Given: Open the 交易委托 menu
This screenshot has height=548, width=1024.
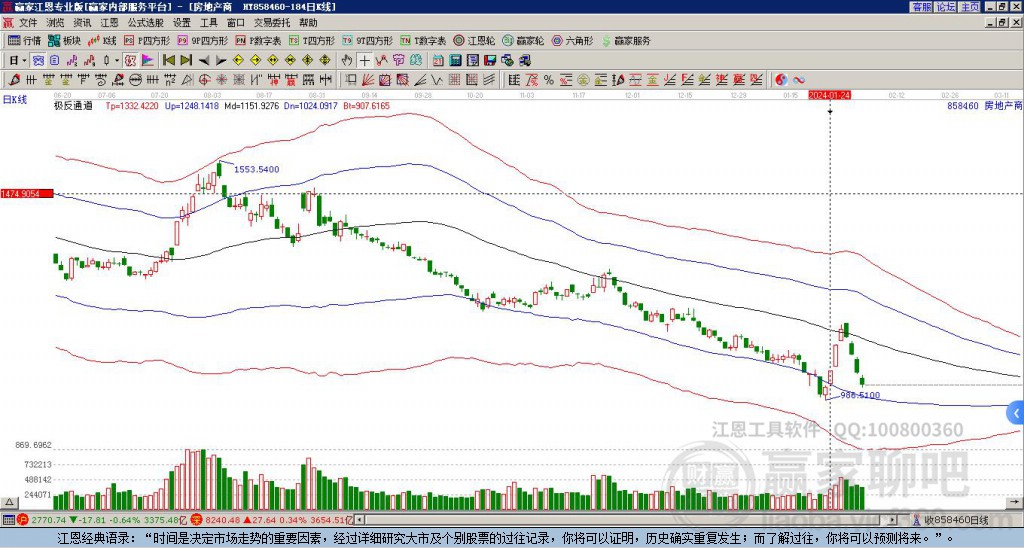Looking at the screenshot, I should click(x=272, y=23).
